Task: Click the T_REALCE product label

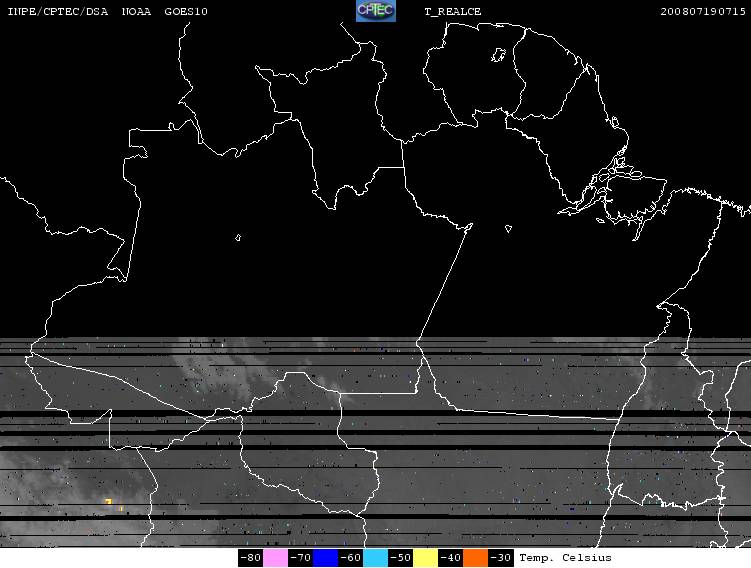Action: click(453, 12)
